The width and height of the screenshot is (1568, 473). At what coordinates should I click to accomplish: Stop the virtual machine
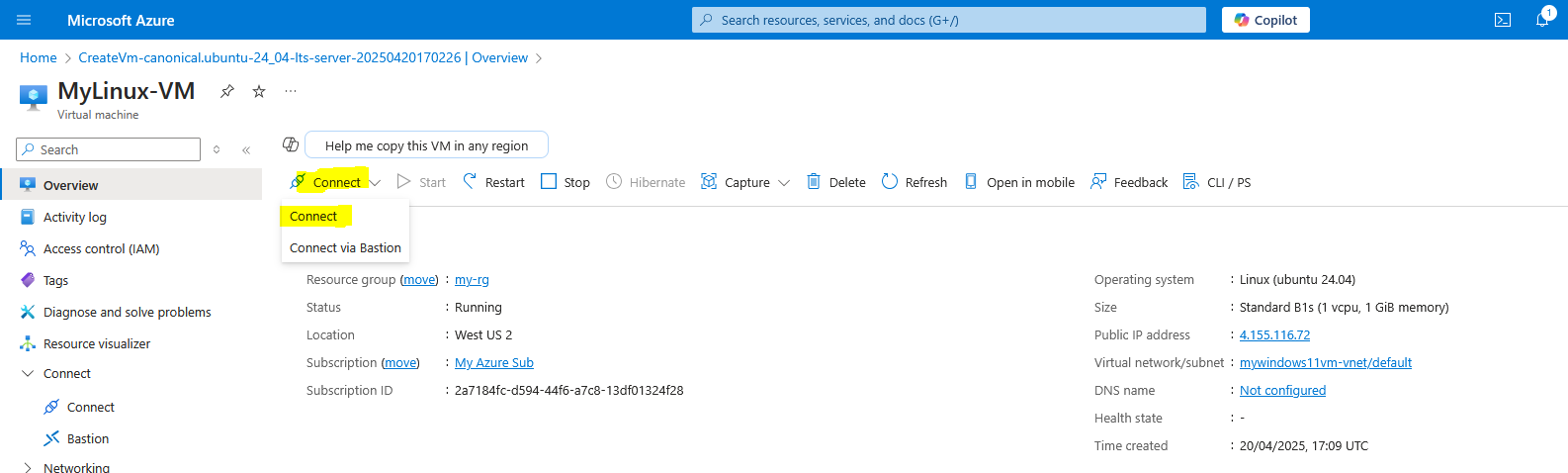coord(566,182)
